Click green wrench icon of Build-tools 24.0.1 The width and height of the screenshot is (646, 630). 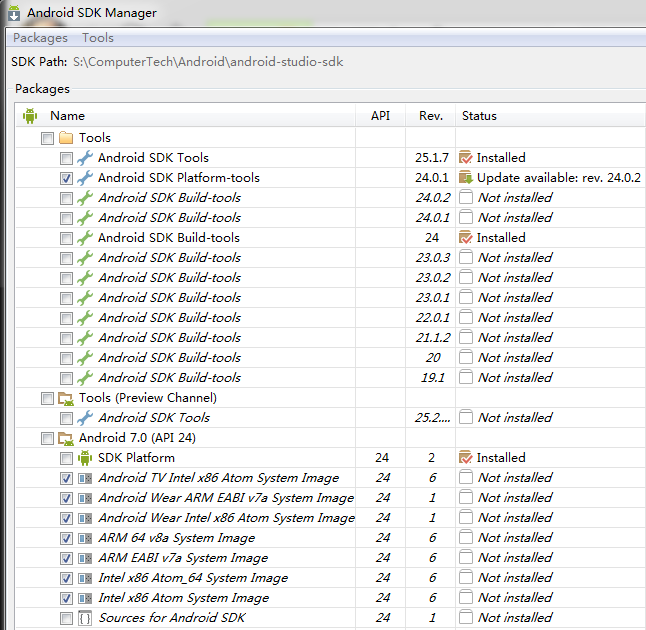click(x=85, y=218)
